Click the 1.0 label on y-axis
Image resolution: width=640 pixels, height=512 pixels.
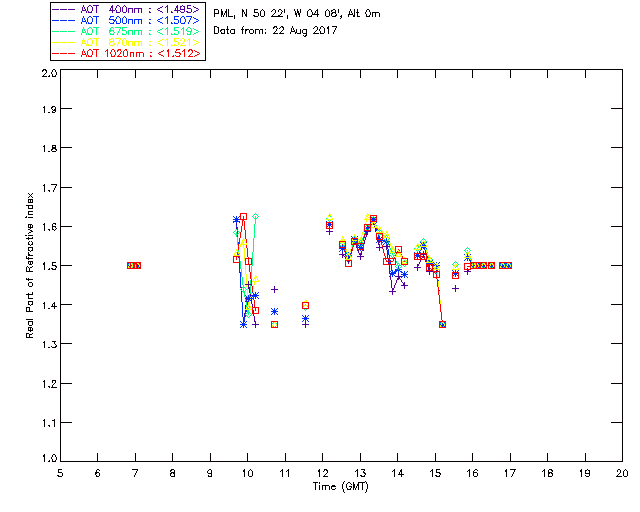tap(49, 458)
